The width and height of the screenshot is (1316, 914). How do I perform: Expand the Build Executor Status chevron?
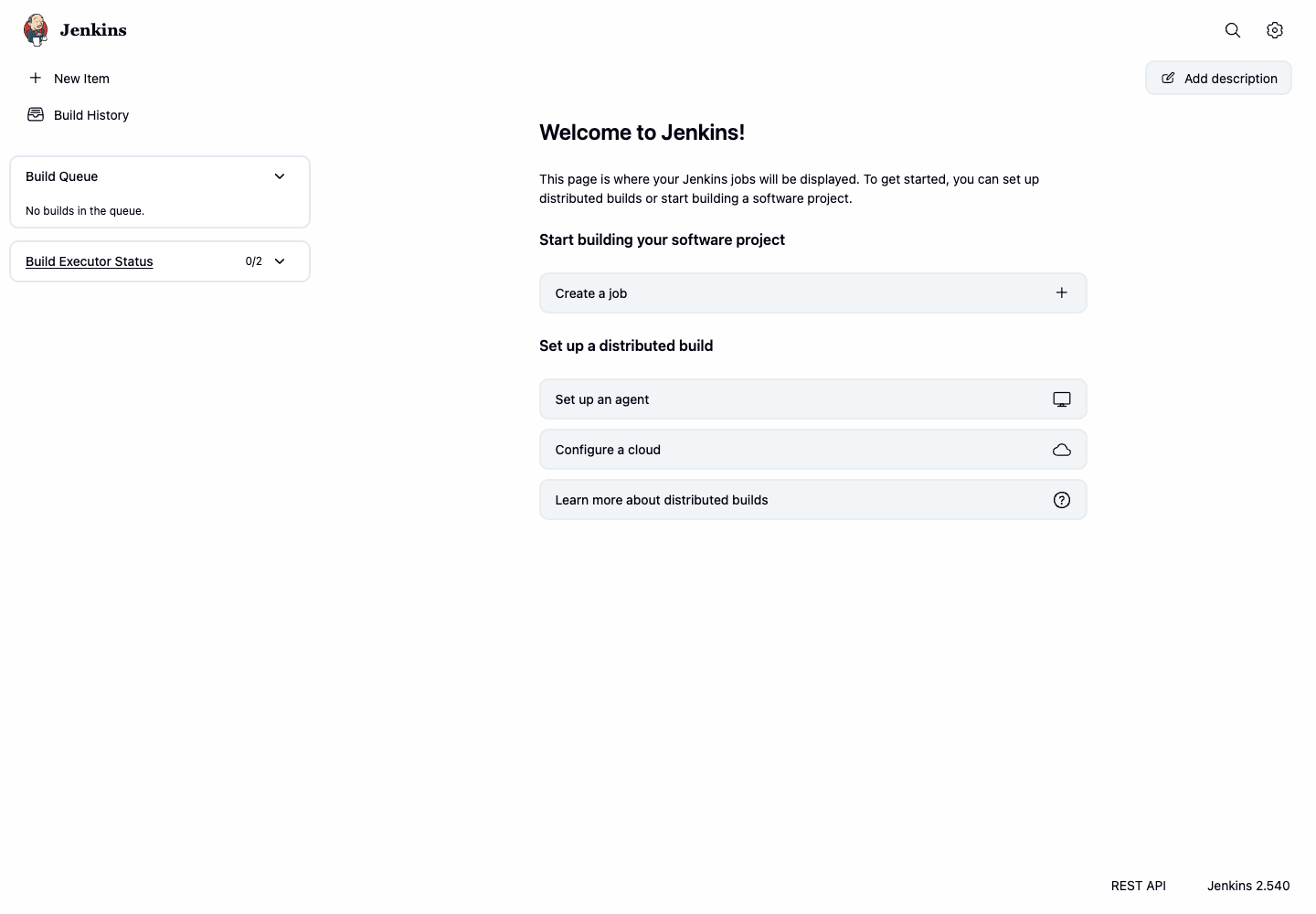click(280, 261)
